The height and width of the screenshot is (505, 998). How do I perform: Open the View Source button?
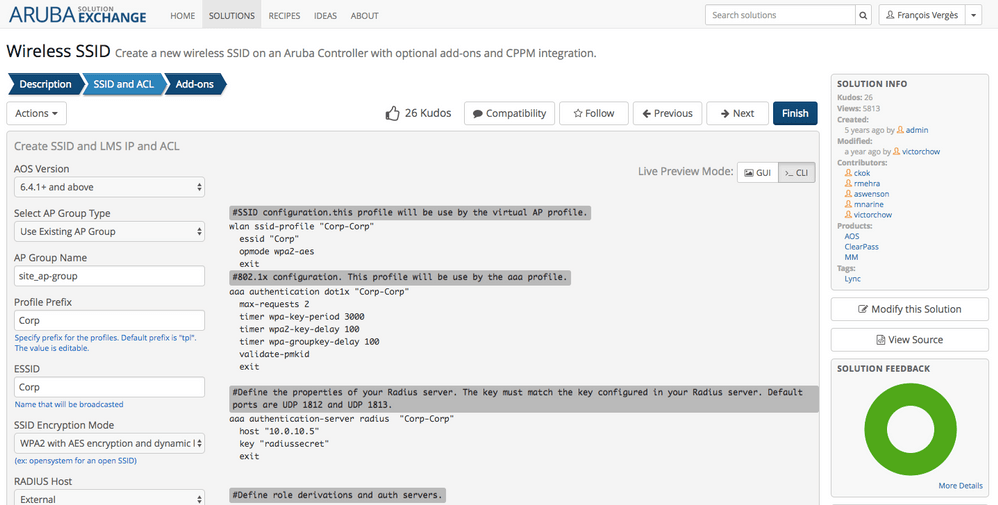tap(908, 340)
